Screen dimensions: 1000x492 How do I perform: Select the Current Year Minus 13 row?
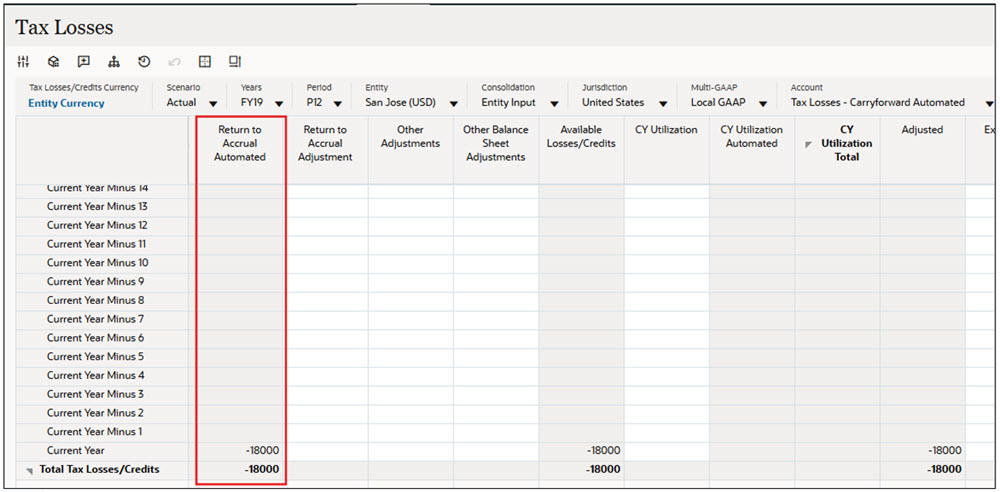click(102, 207)
